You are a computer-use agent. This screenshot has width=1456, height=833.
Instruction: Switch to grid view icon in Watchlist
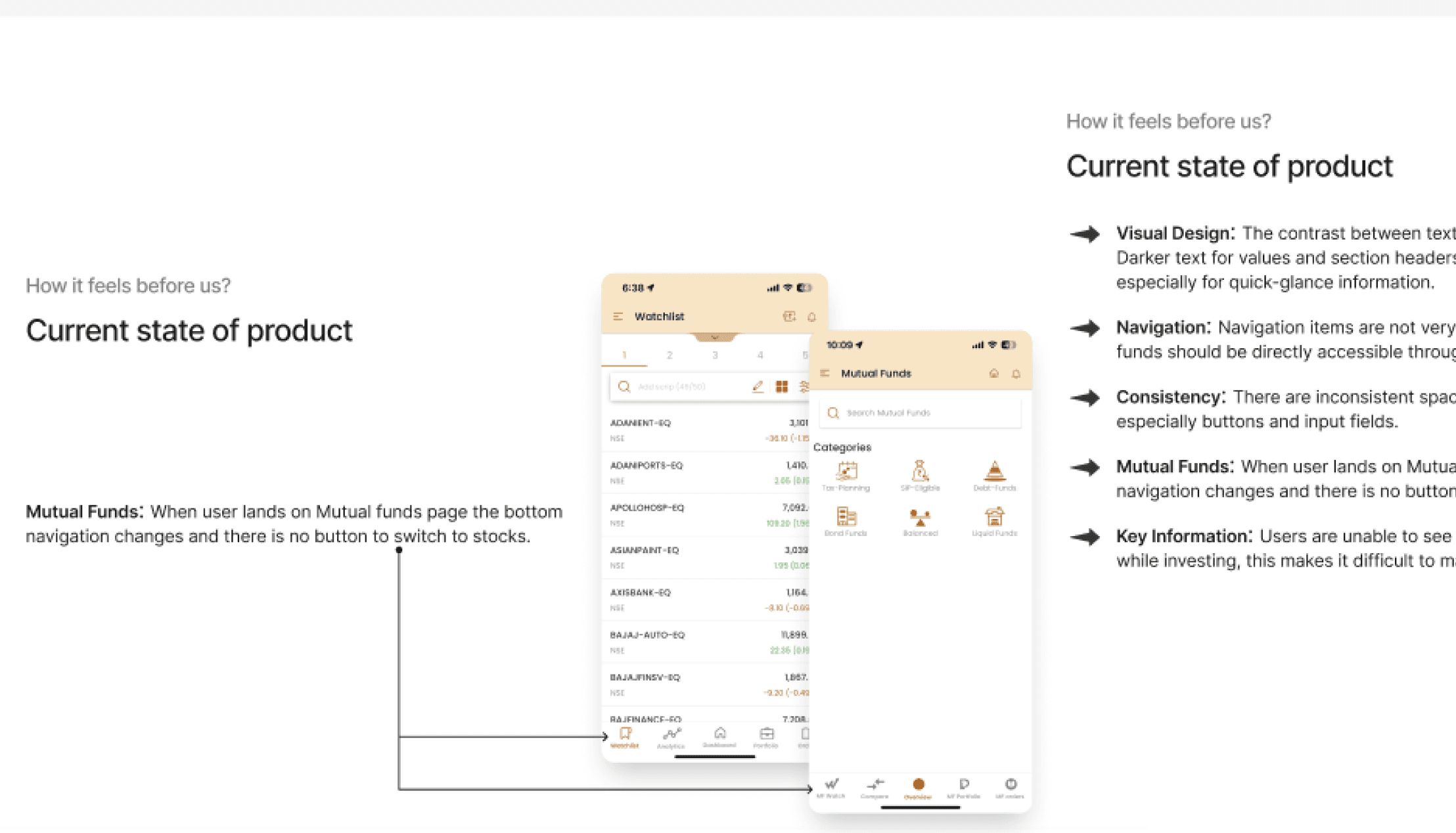coord(781,387)
